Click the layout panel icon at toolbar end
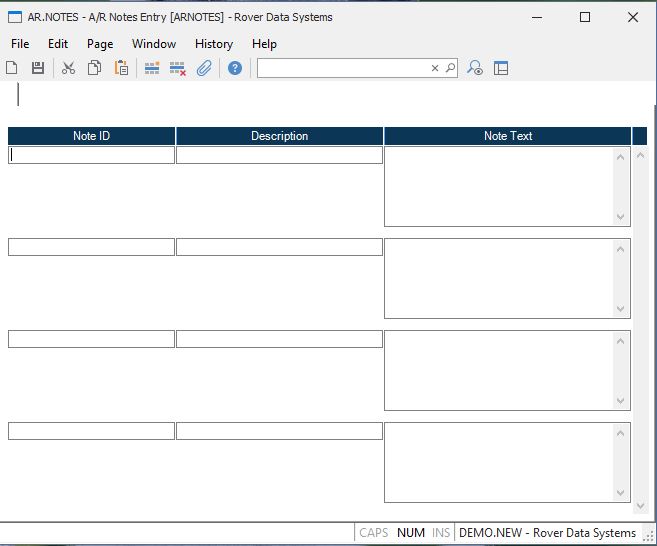The height and width of the screenshot is (546, 657). [501, 68]
